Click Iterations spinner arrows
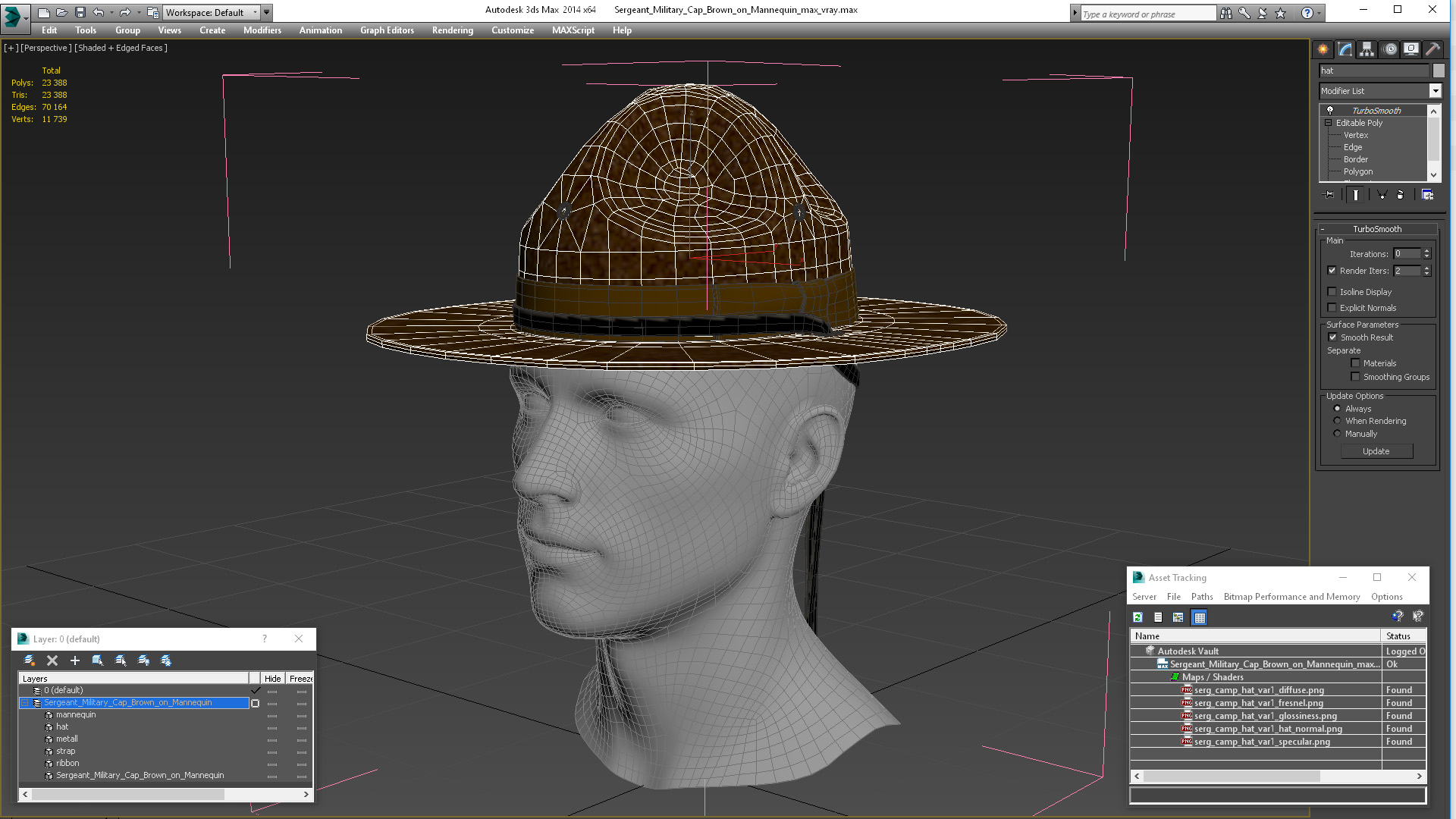Image resolution: width=1456 pixels, height=819 pixels. [1426, 254]
